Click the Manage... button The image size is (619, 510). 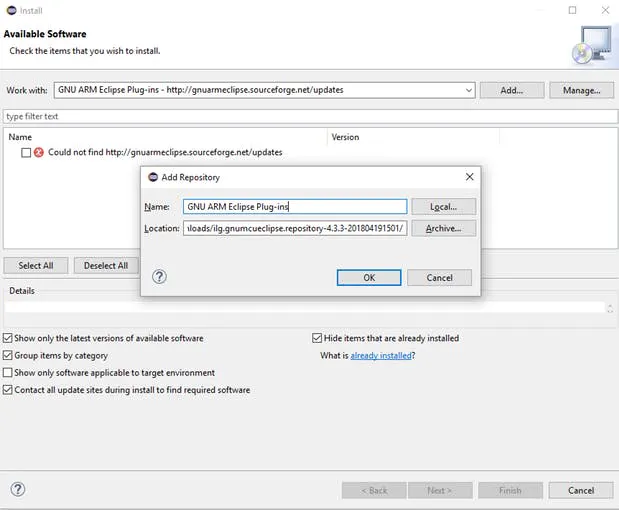[581, 90]
